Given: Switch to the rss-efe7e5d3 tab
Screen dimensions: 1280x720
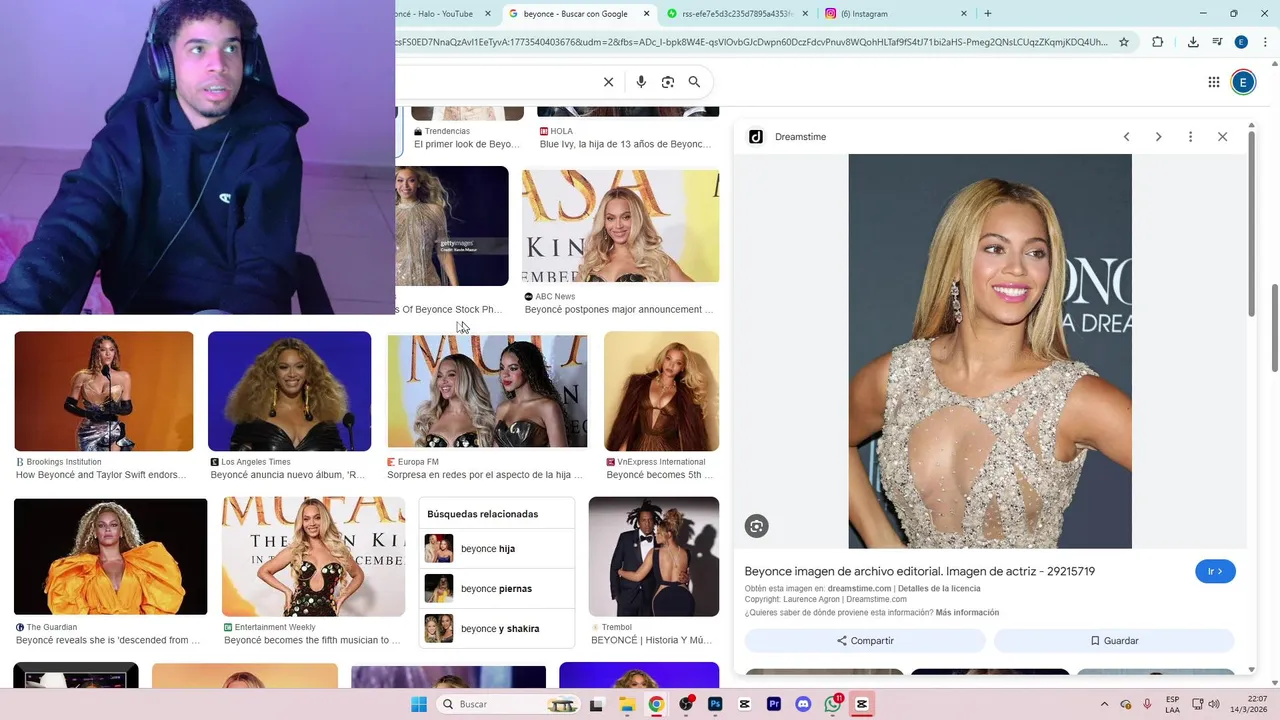Looking at the screenshot, I should (x=737, y=14).
